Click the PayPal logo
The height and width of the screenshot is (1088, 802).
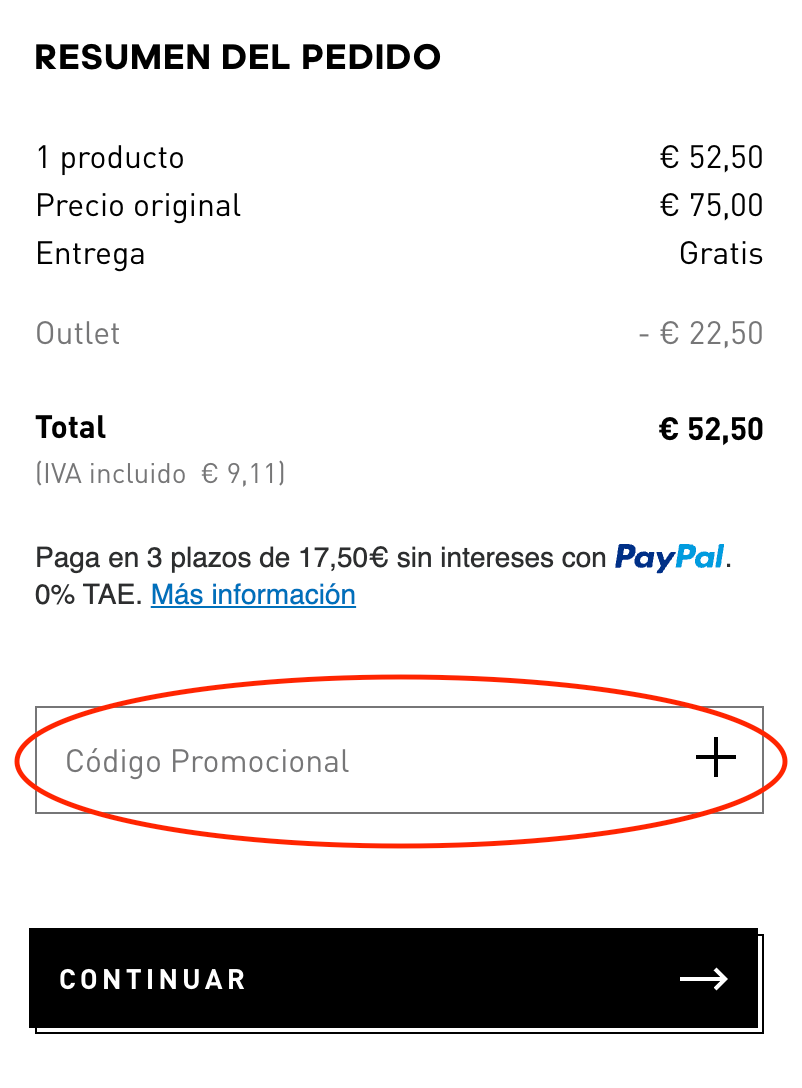(669, 556)
